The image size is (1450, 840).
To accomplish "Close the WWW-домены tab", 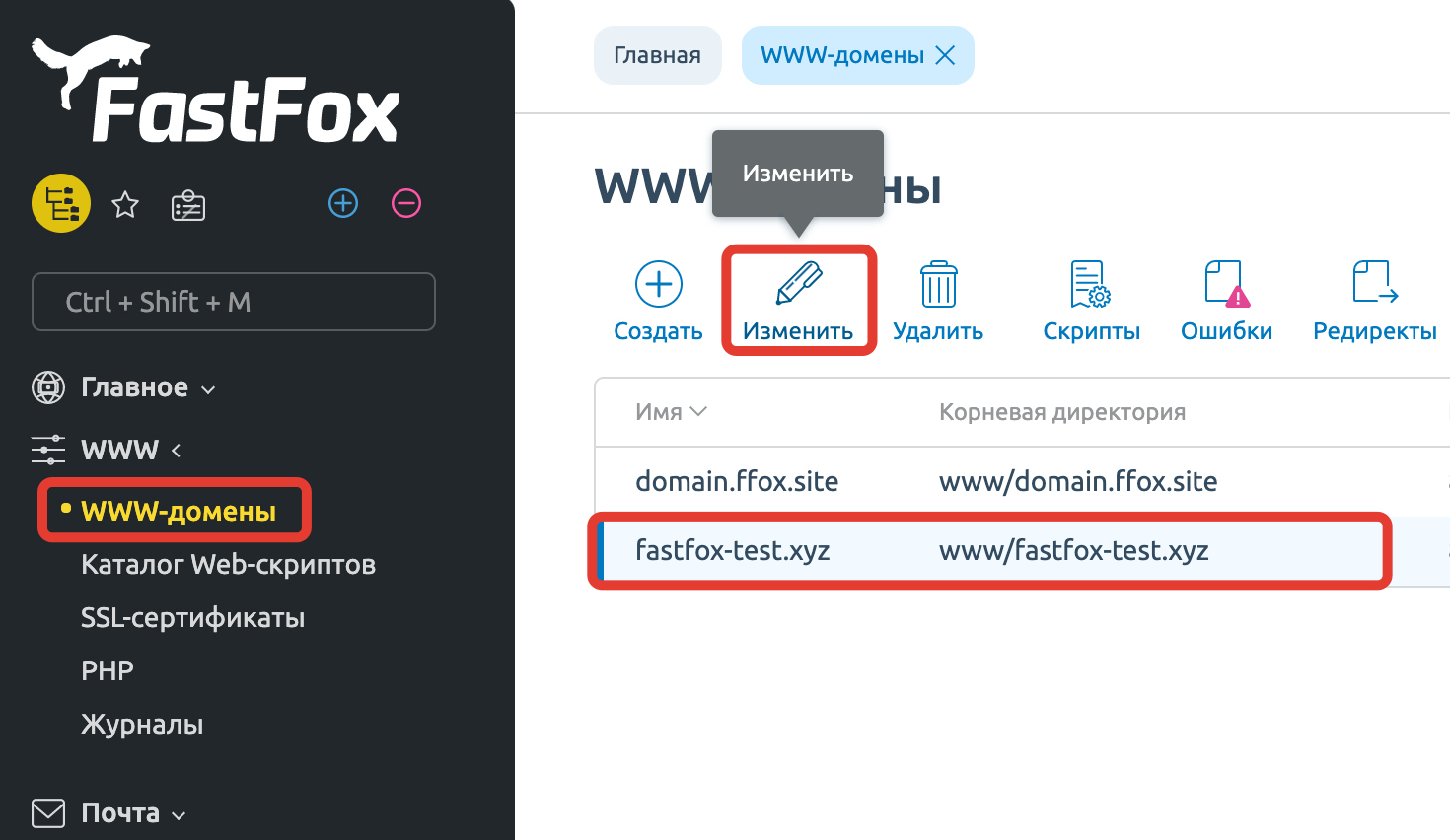I will pos(945,55).
